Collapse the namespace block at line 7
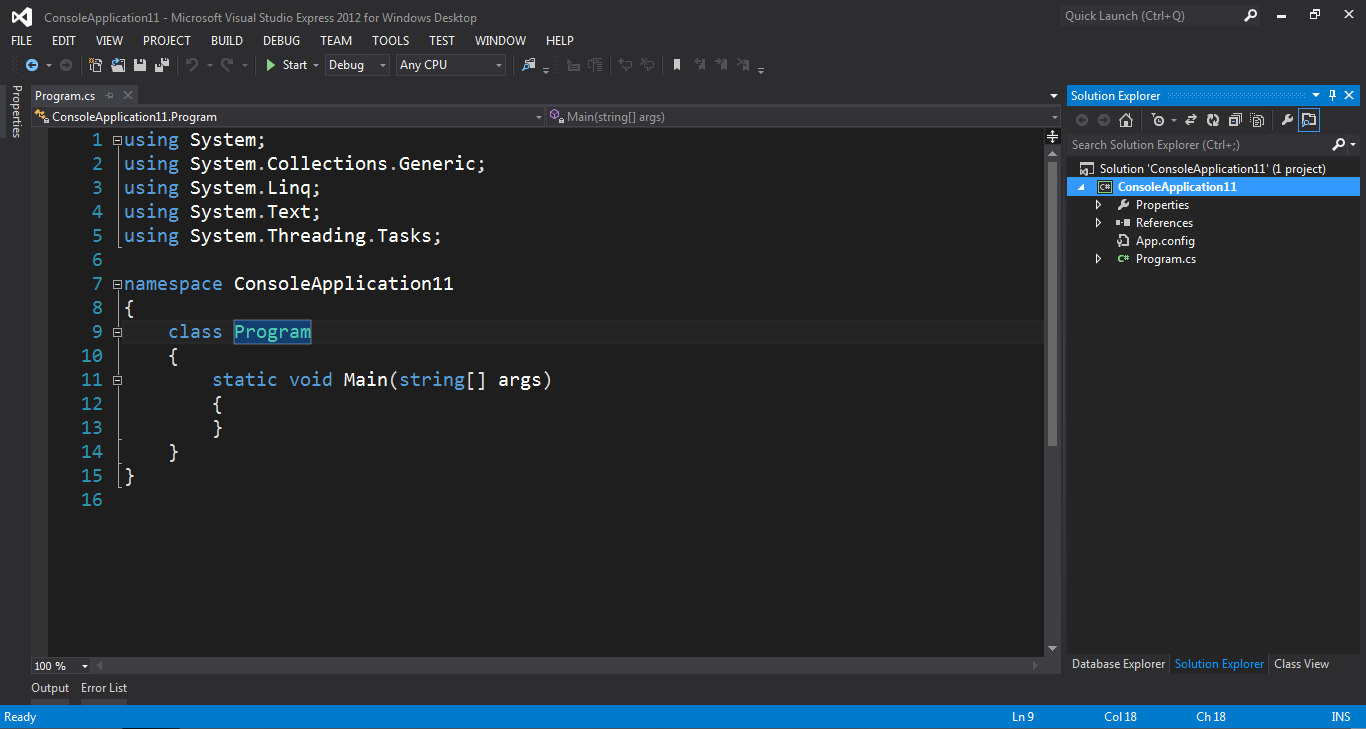Viewport: 1366px width, 729px height. coord(117,285)
